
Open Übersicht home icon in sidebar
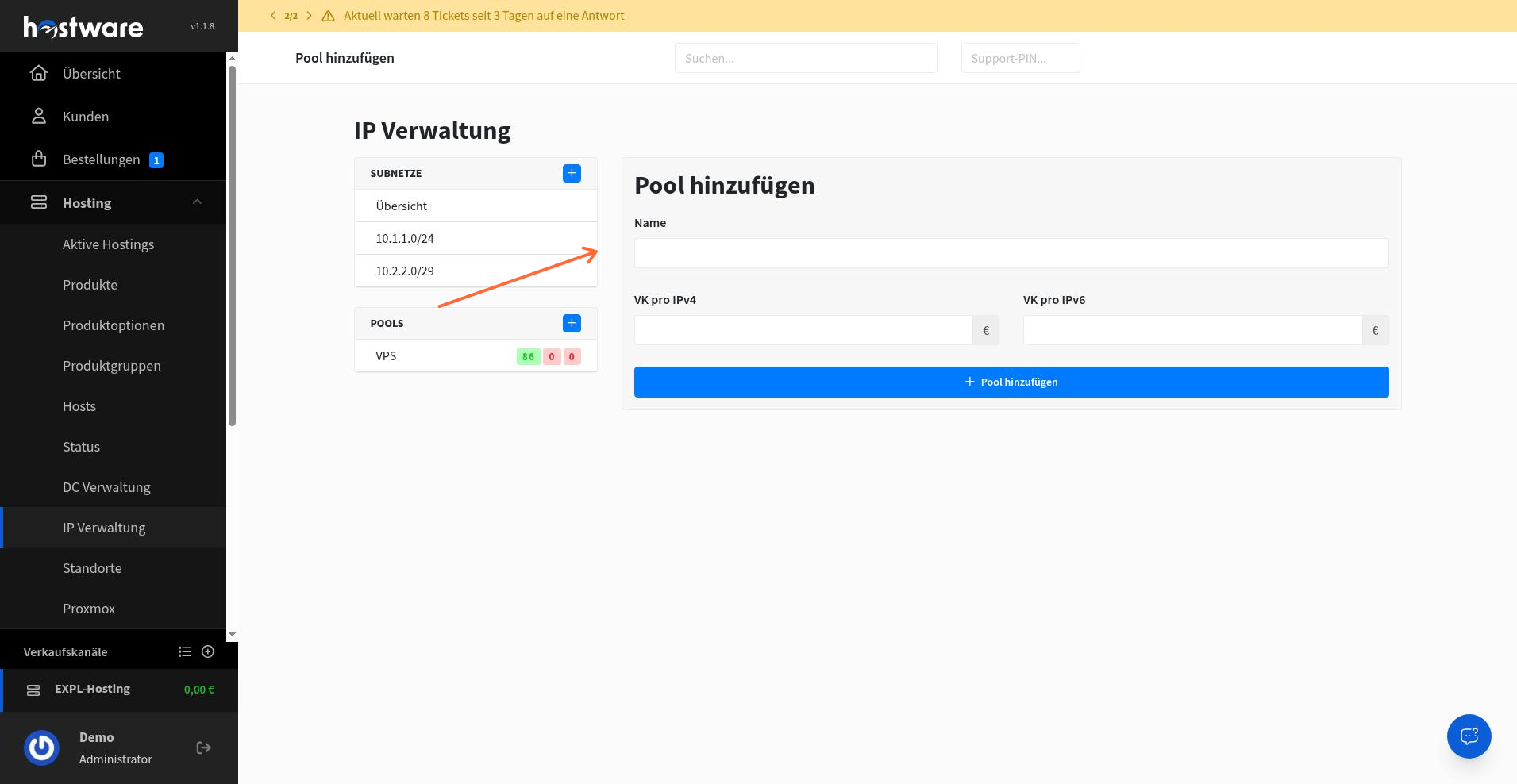pyautogui.click(x=39, y=74)
